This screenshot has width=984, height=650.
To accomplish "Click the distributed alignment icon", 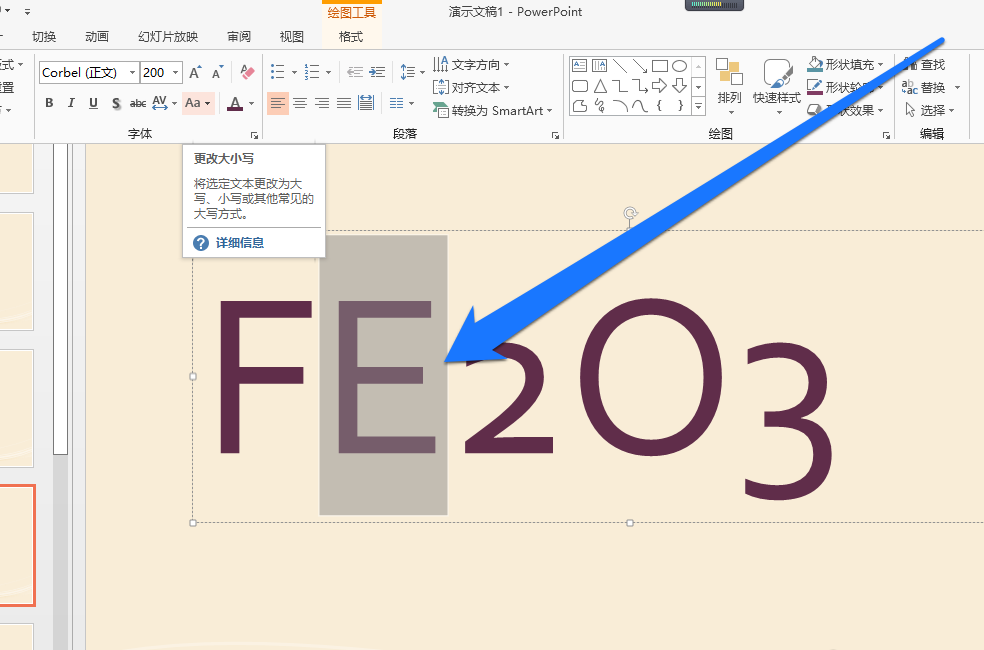I will pos(366,103).
